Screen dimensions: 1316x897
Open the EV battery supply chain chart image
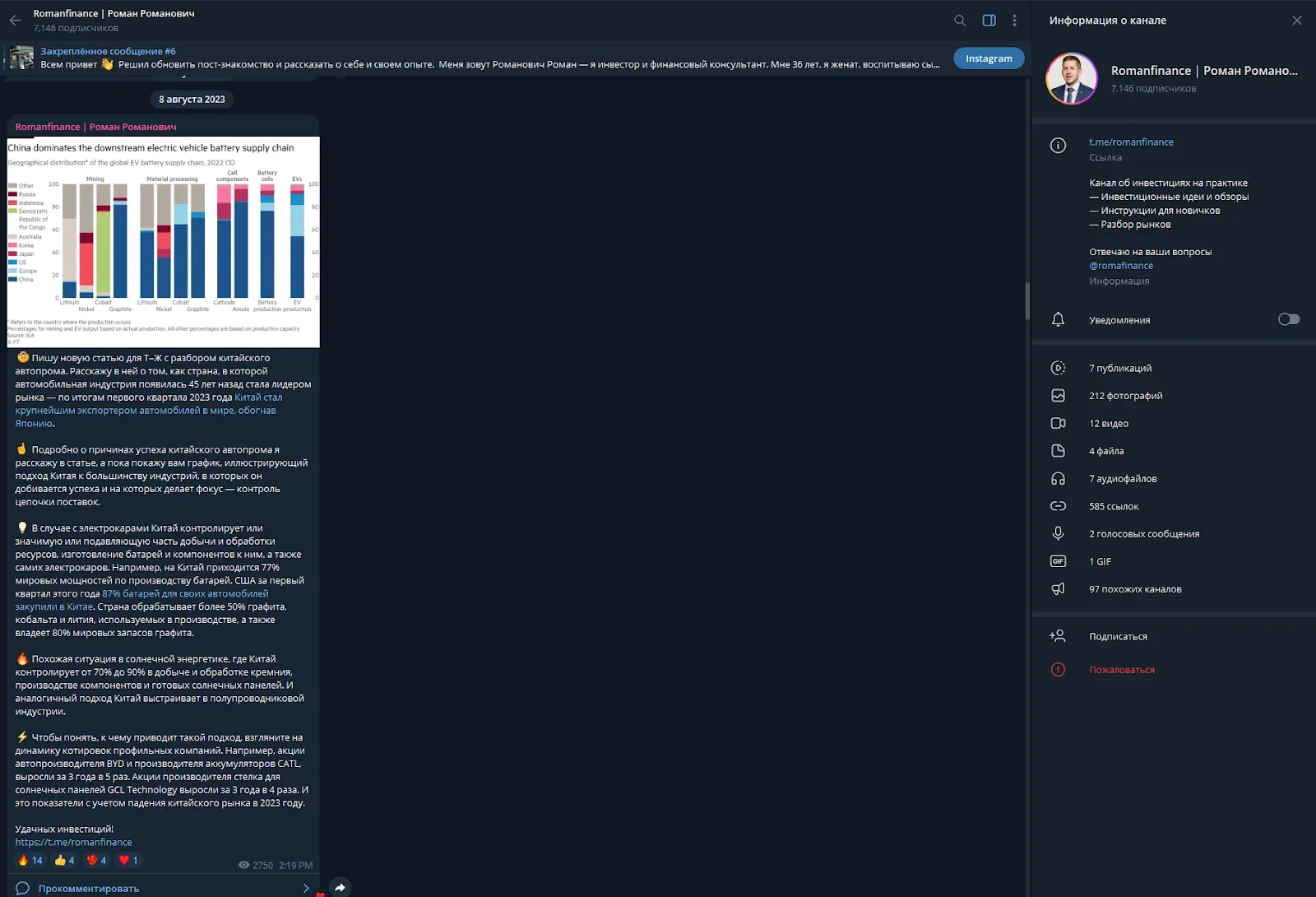pyautogui.click(x=163, y=242)
